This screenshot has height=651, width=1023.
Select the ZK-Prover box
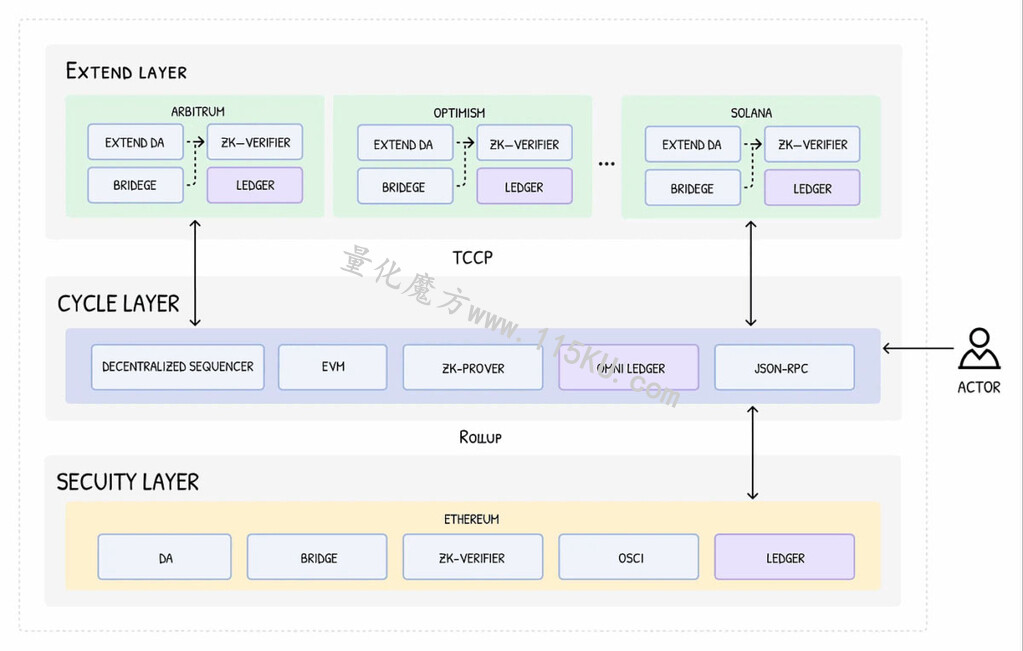(473, 368)
